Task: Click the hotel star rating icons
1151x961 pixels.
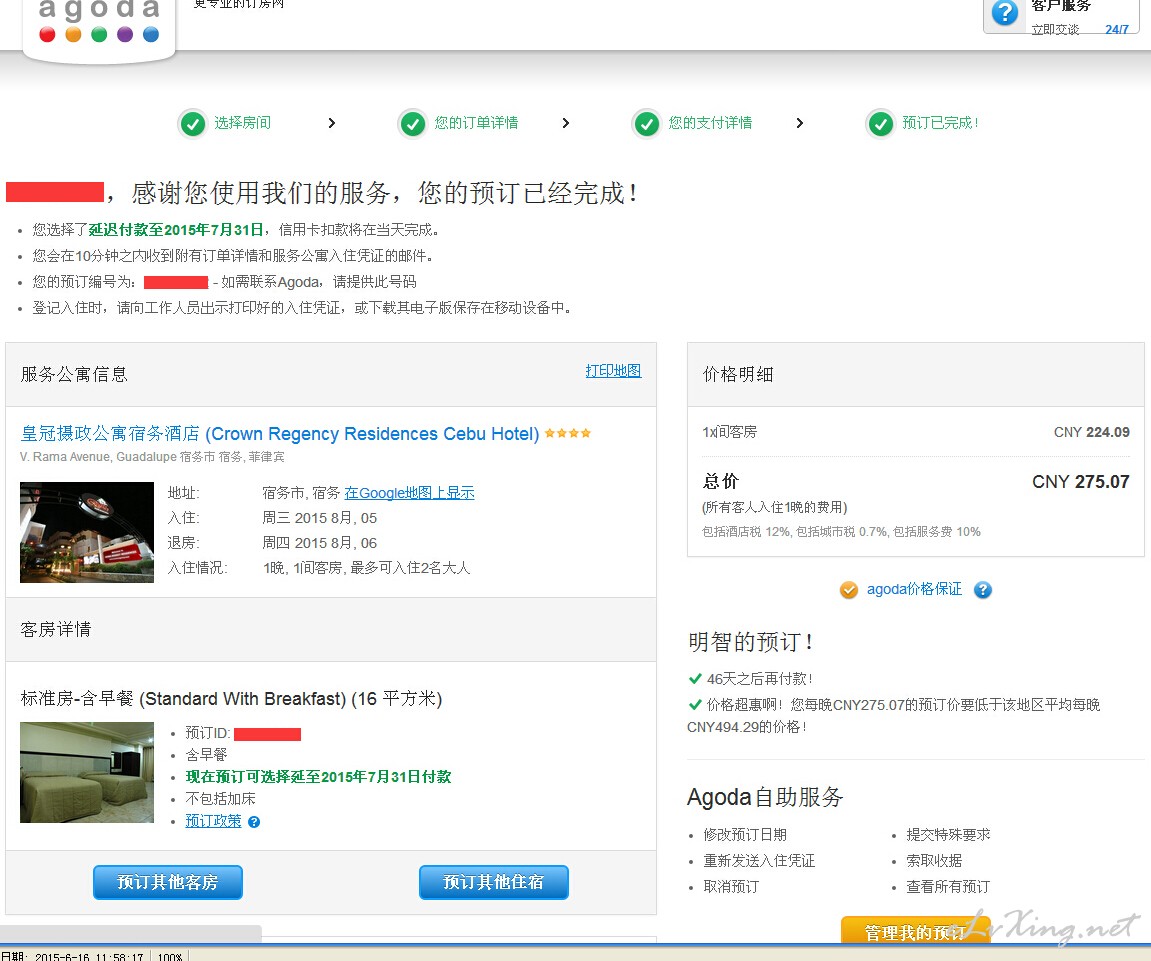Action: 567,433
